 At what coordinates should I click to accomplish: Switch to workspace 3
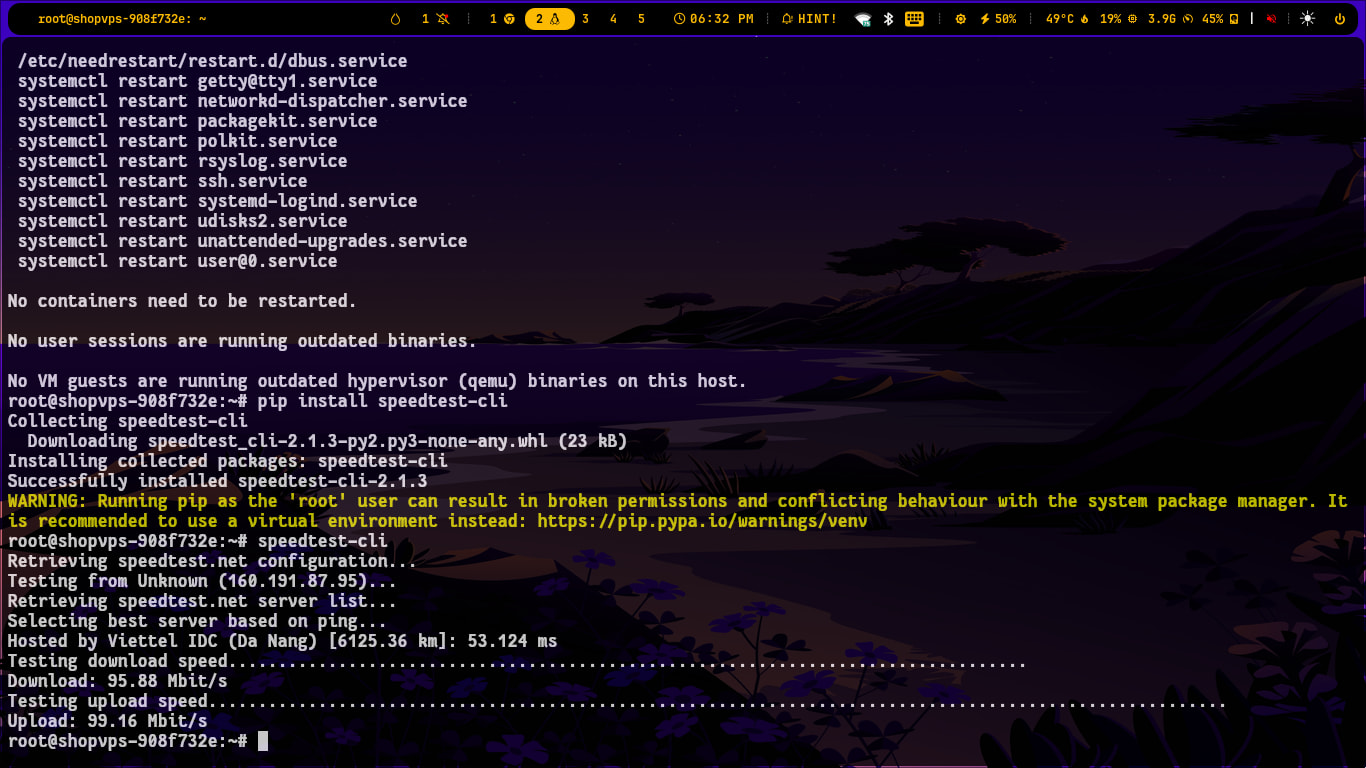[585, 19]
